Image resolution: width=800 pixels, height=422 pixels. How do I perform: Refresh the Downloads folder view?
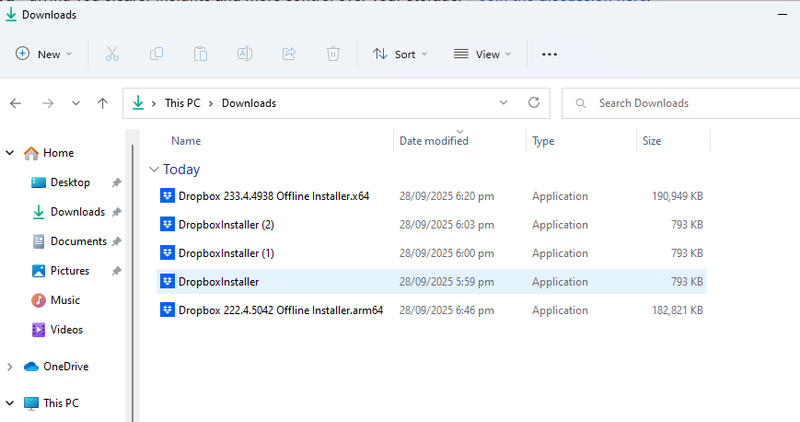[534, 103]
